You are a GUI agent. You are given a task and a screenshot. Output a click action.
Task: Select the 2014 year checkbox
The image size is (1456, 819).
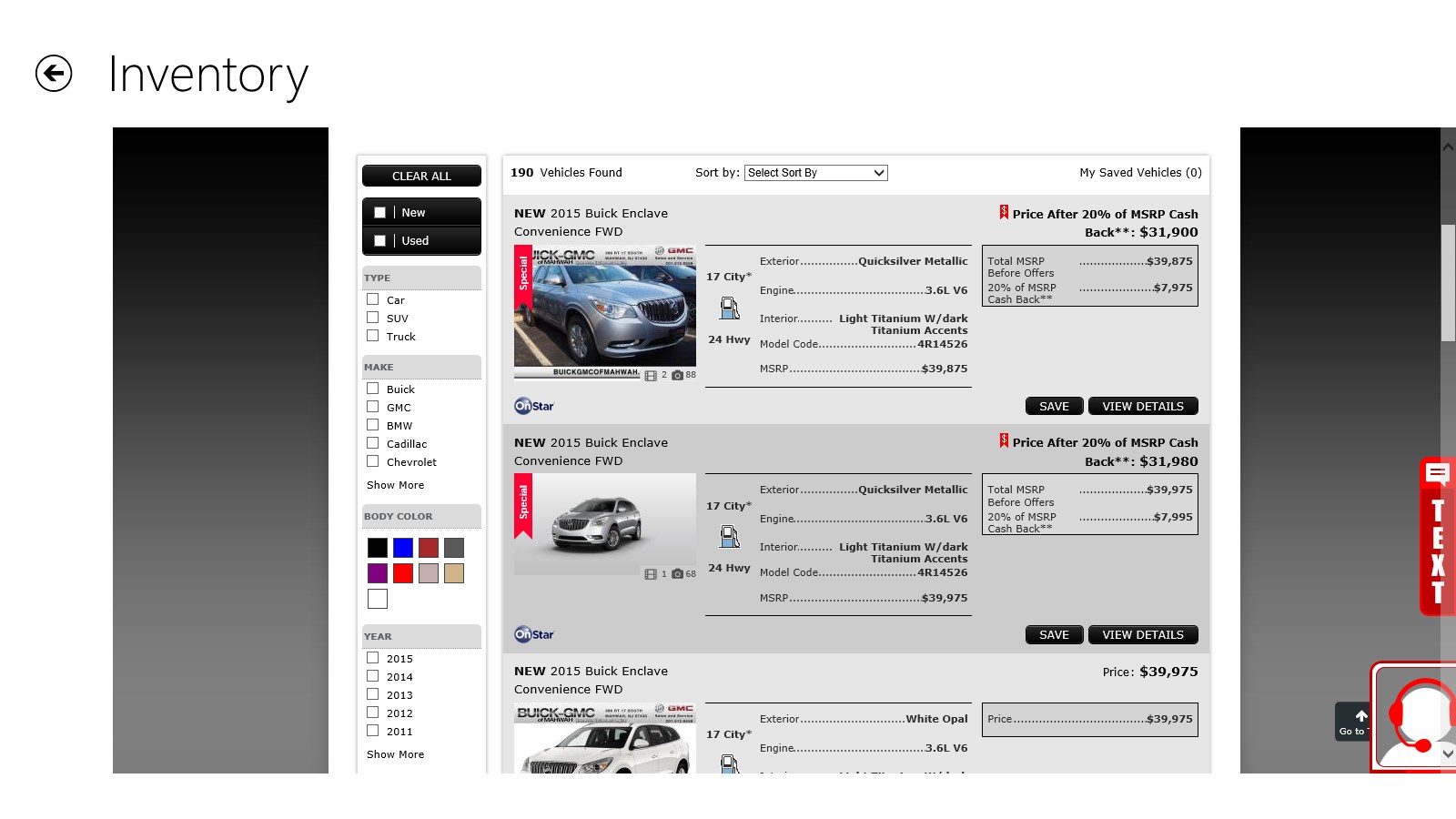(372, 676)
